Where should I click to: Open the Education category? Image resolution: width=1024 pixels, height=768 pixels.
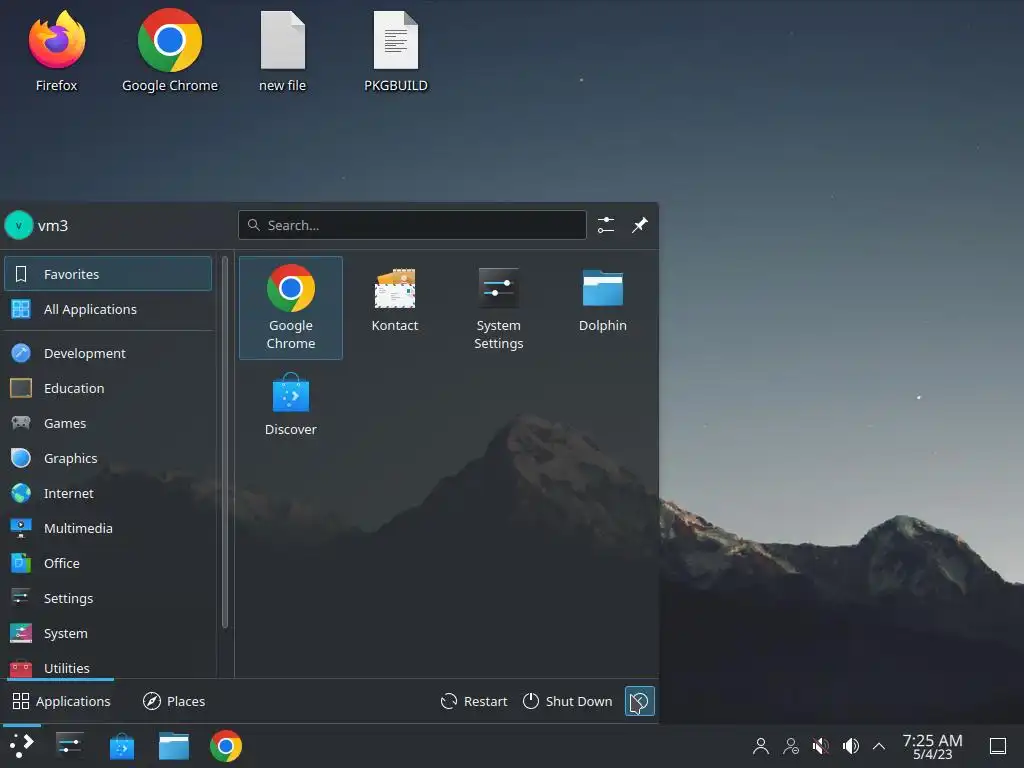coord(108,389)
